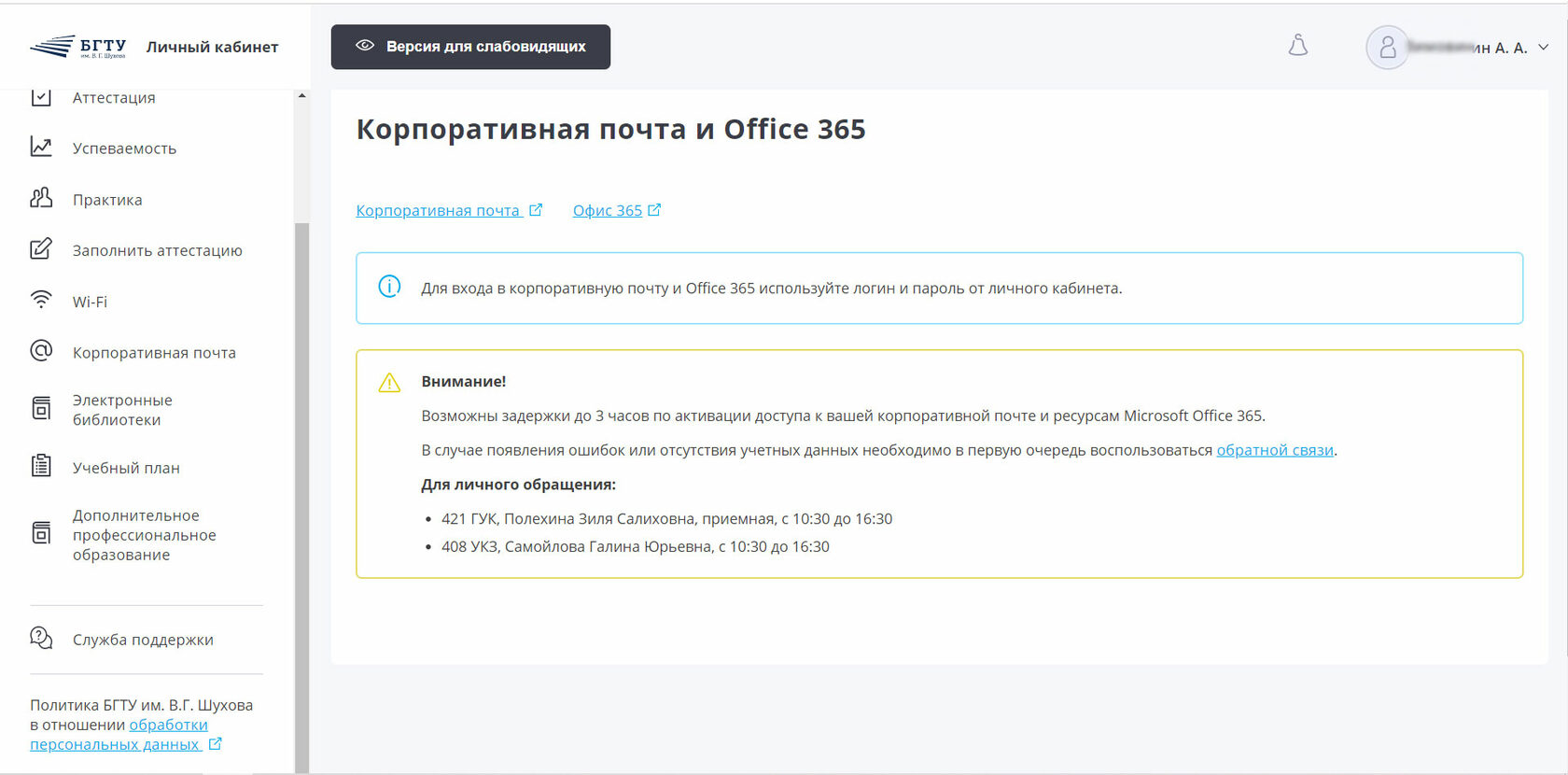Expand the user account dropdown arrow
The width and height of the screenshot is (1568, 775).
[1544, 47]
